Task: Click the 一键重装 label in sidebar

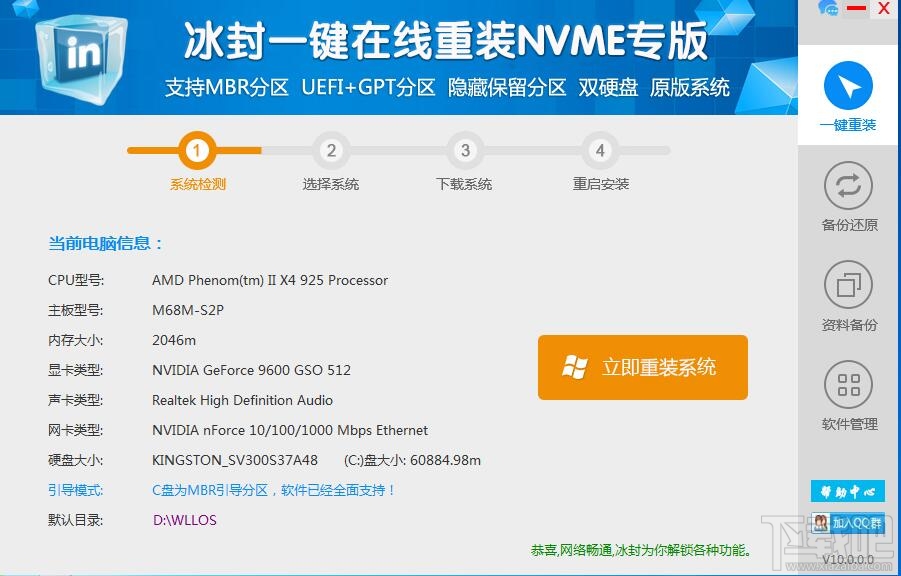Action: click(848, 125)
